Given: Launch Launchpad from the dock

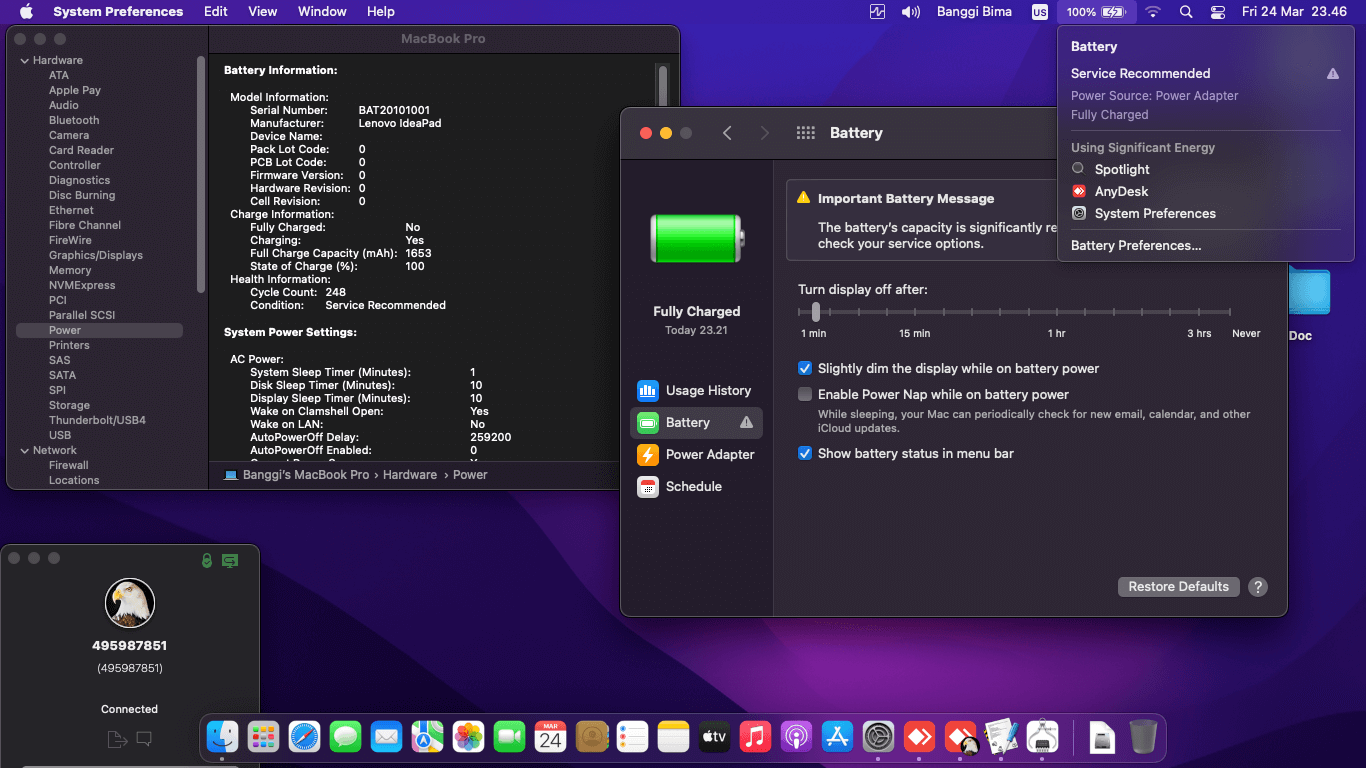Looking at the screenshot, I should (x=263, y=738).
